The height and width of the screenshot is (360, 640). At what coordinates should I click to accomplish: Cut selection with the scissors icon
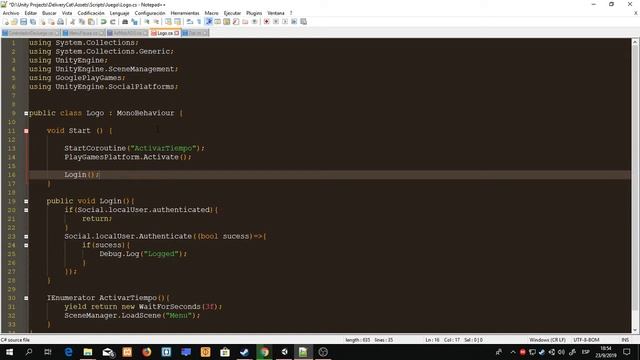[x=72, y=22]
